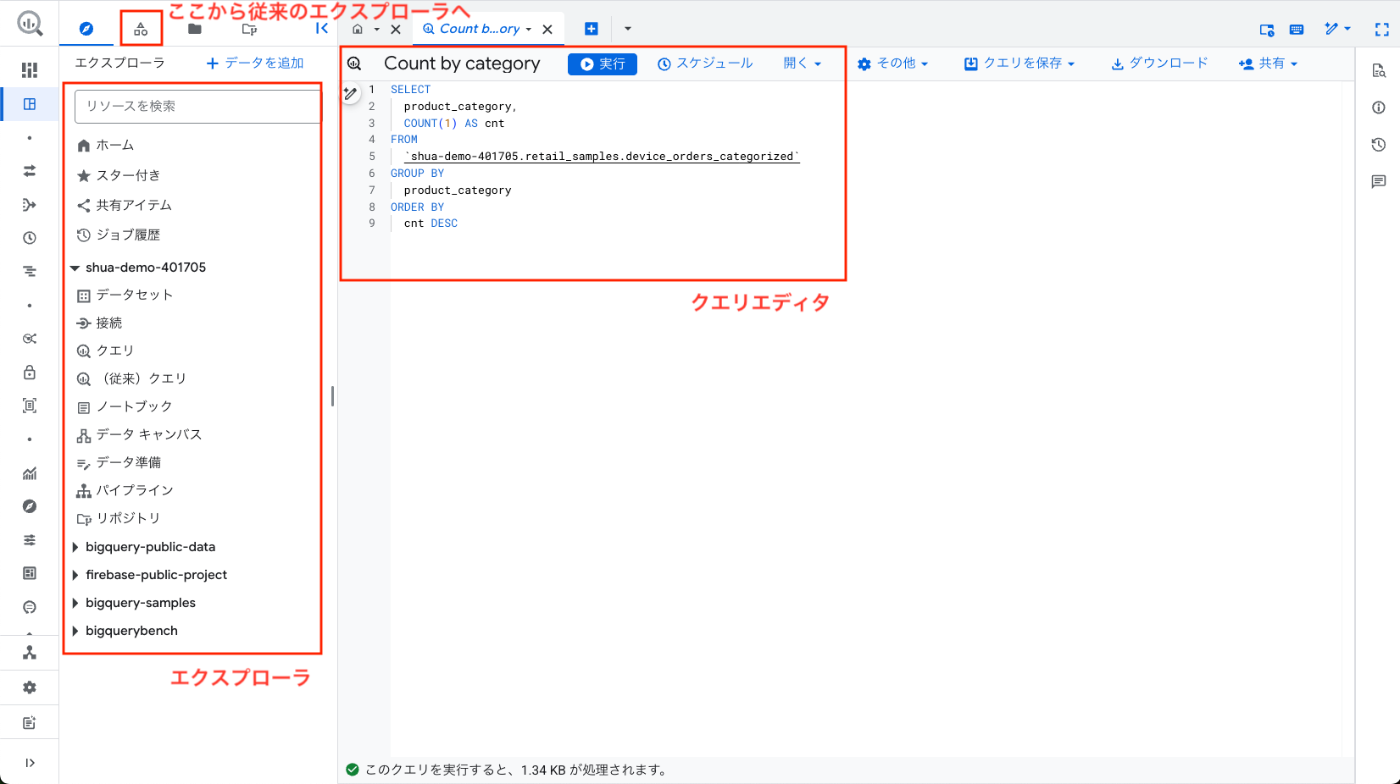The height and width of the screenshot is (784, 1400).
Task: Open the data transfers arrows icon
Action: coord(29,171)
